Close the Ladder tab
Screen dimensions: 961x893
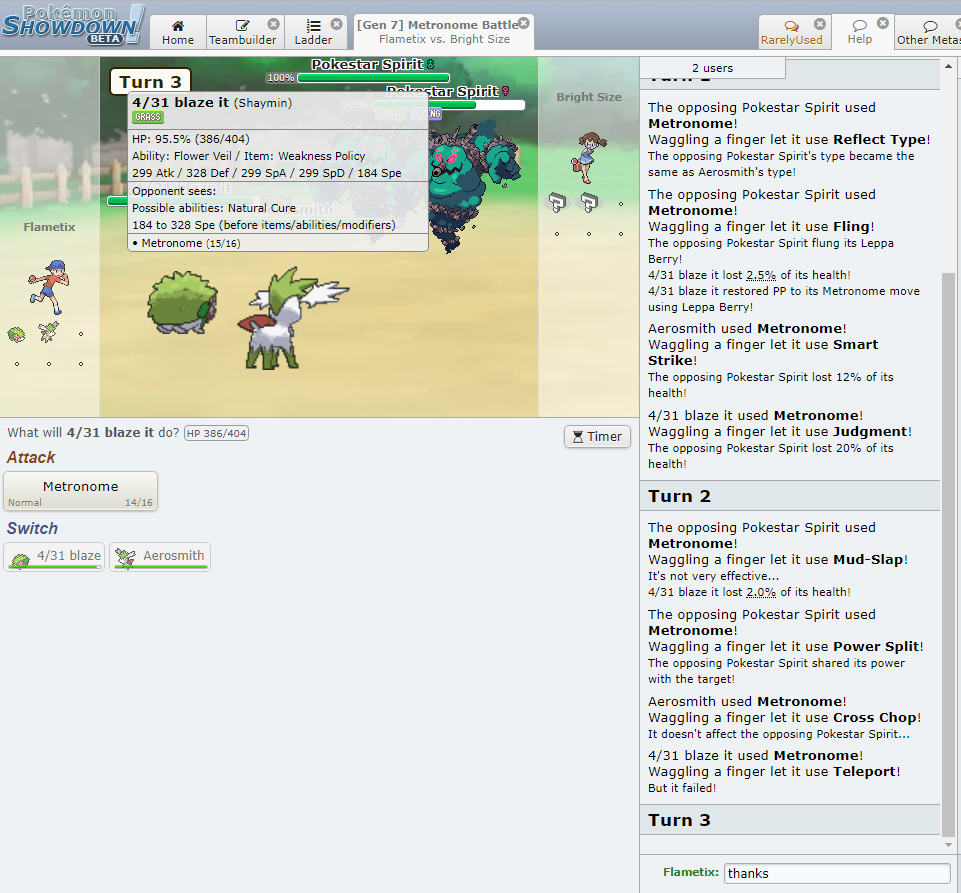click(336, 24)
